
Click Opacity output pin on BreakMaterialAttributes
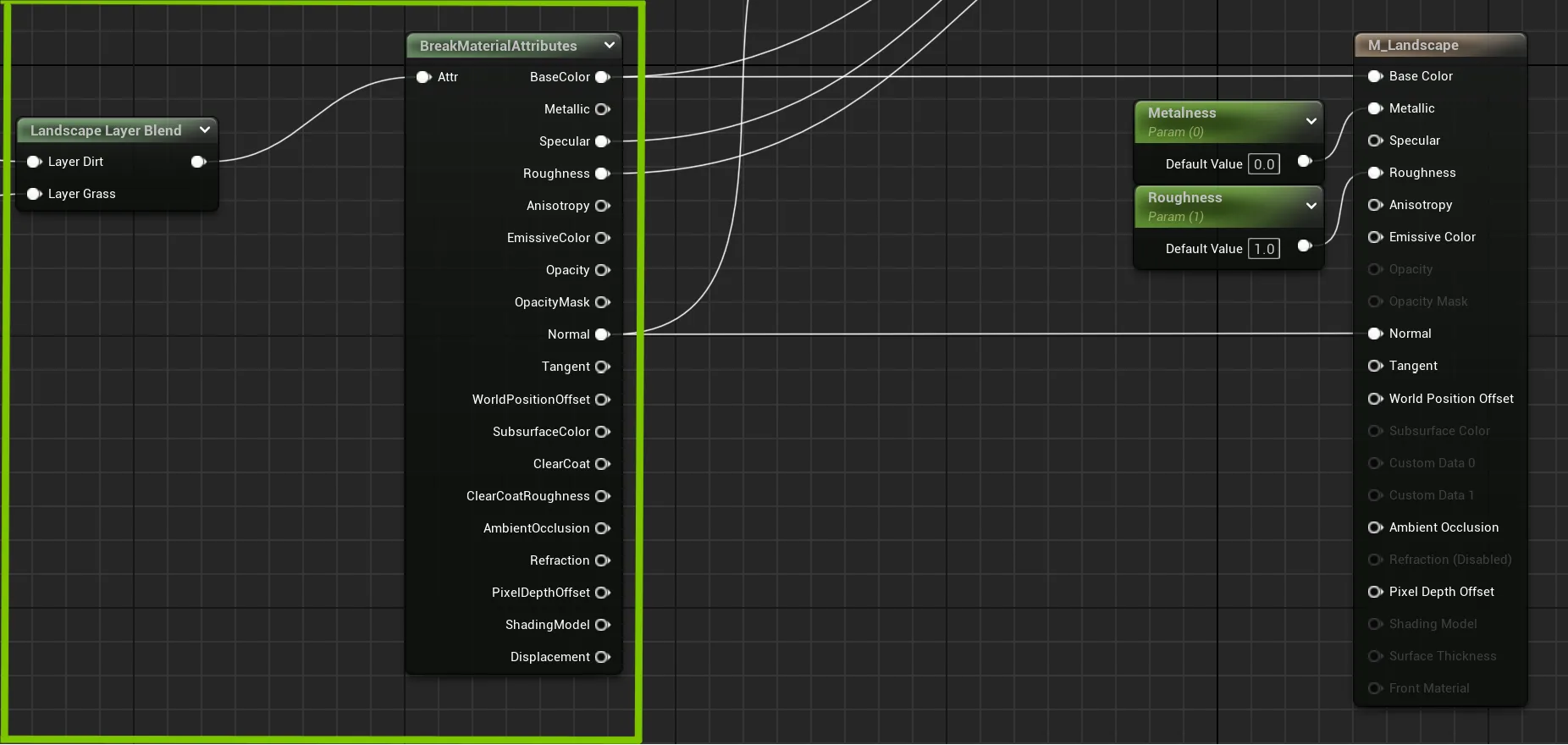603,270
